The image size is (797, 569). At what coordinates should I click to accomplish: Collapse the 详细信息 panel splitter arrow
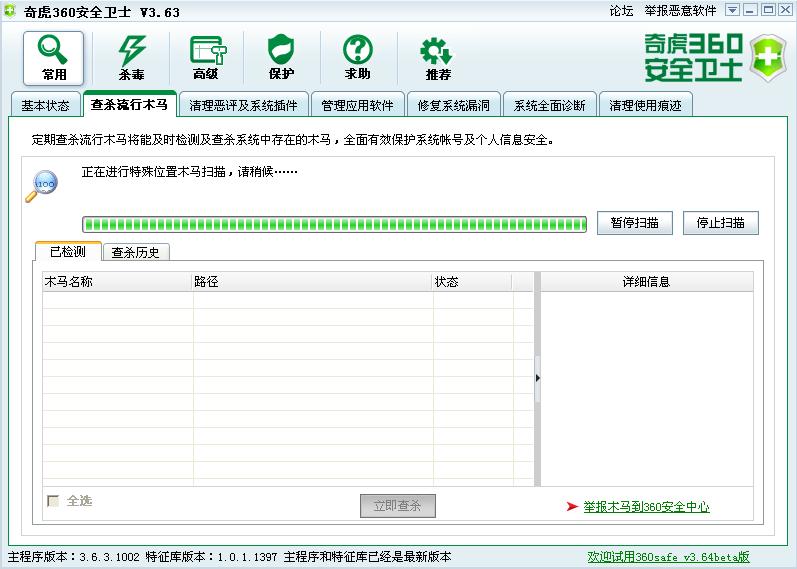click(537, 378)
